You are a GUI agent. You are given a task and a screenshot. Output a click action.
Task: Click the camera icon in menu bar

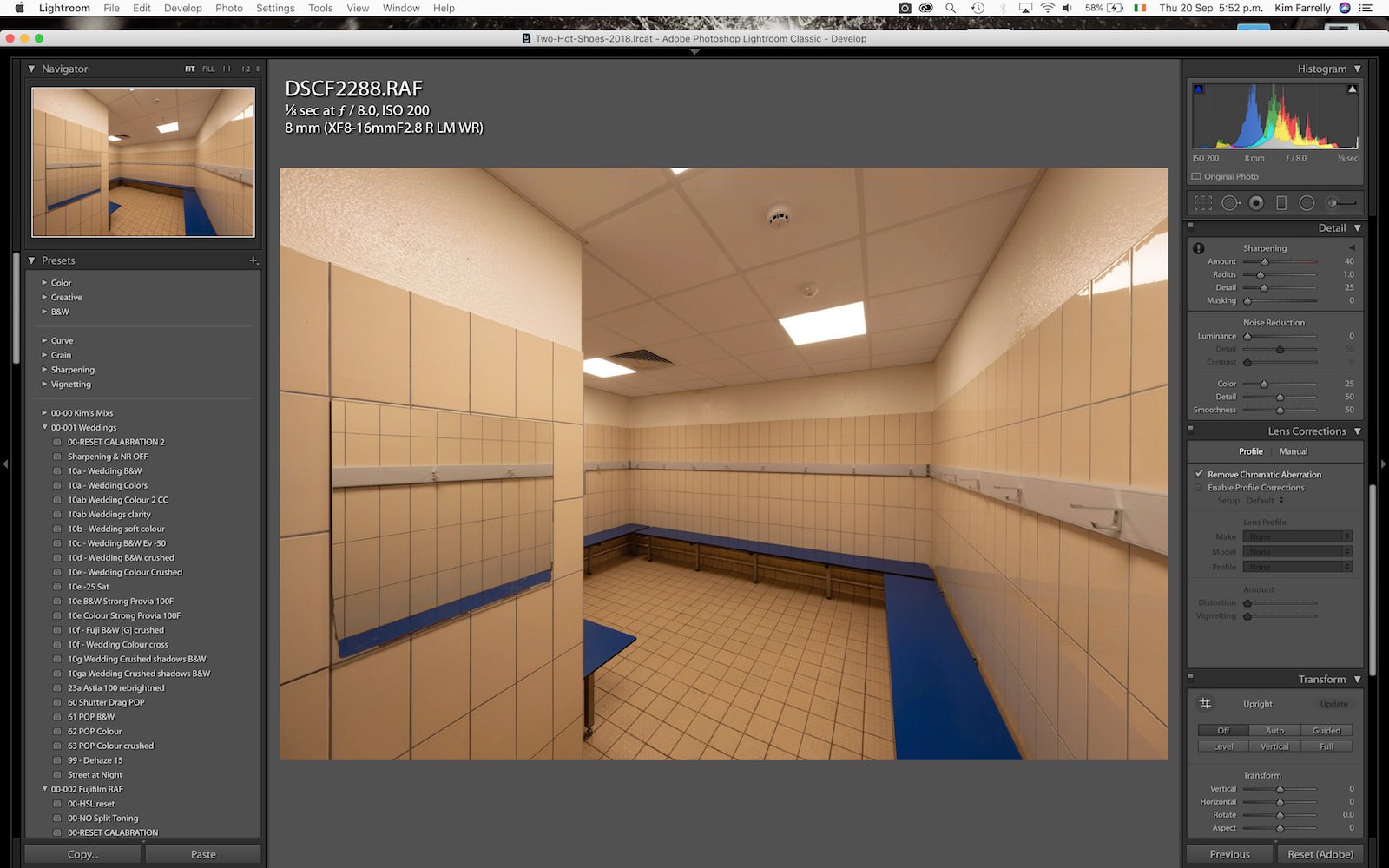(905, 8)
